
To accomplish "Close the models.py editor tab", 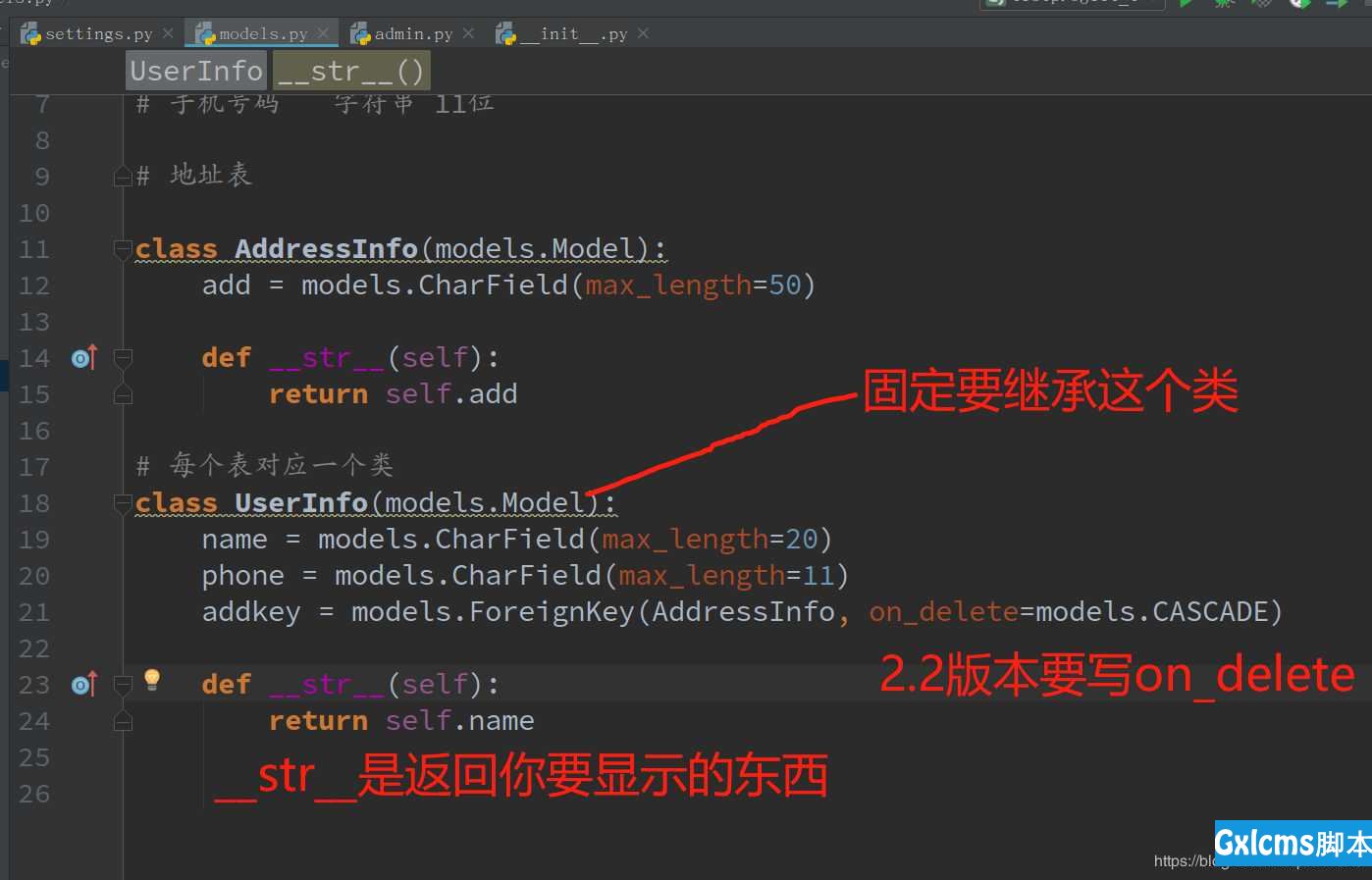I will [x=323, y=33].
